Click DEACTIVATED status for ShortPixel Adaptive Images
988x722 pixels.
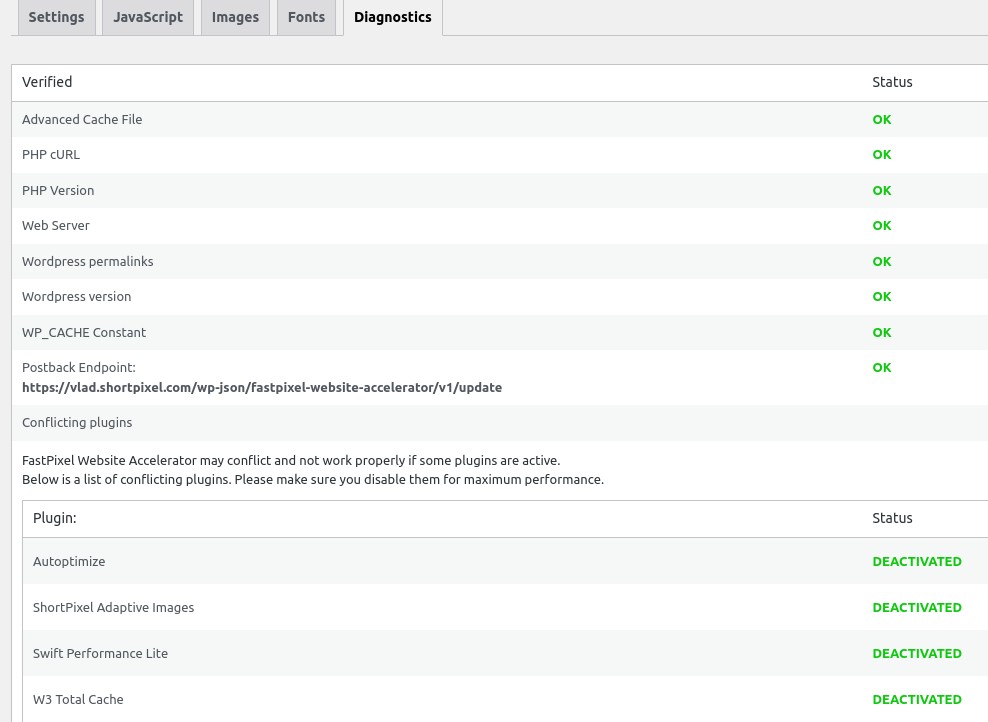point(916,608)
